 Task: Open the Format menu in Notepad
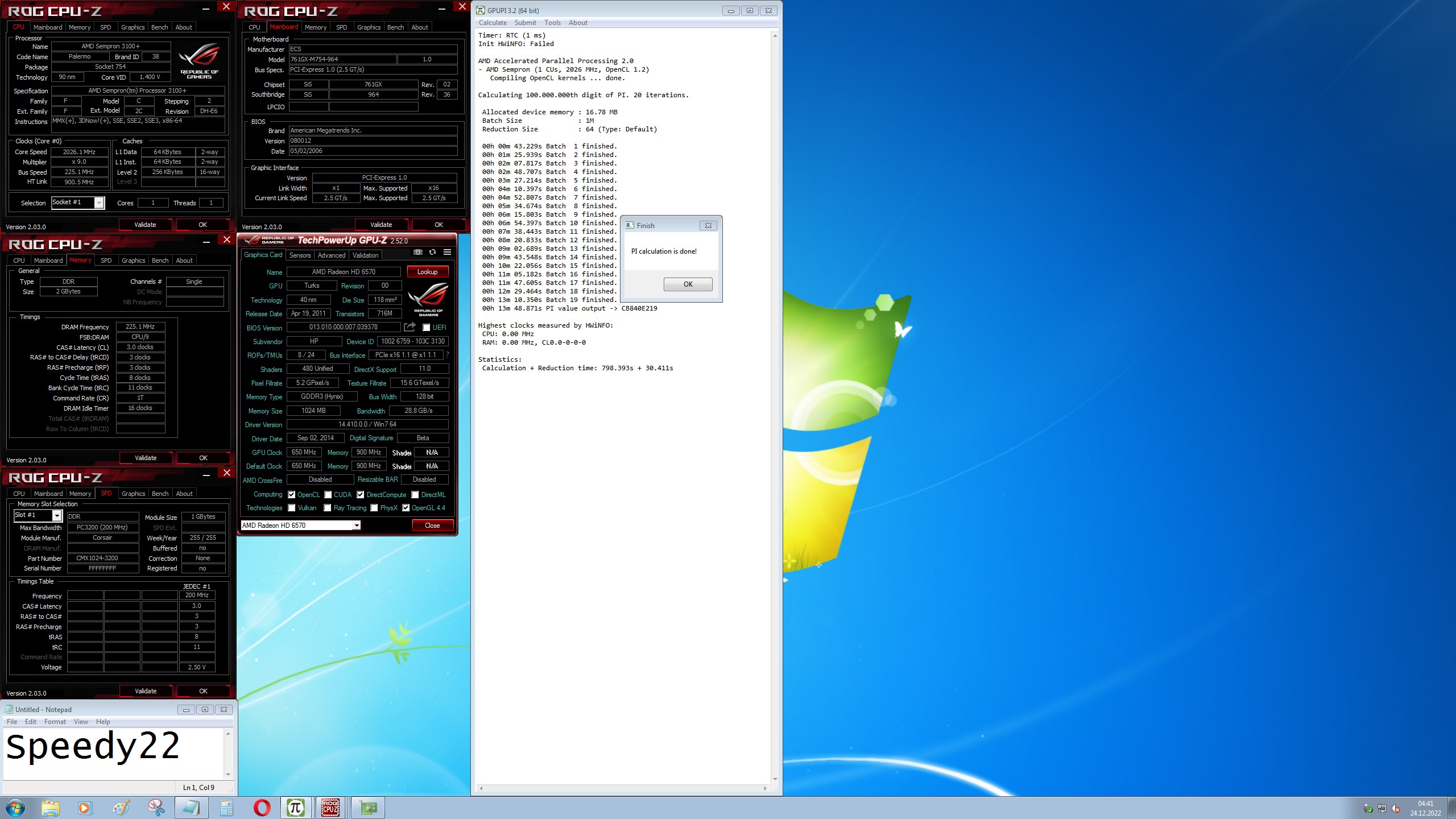(55, 722)
